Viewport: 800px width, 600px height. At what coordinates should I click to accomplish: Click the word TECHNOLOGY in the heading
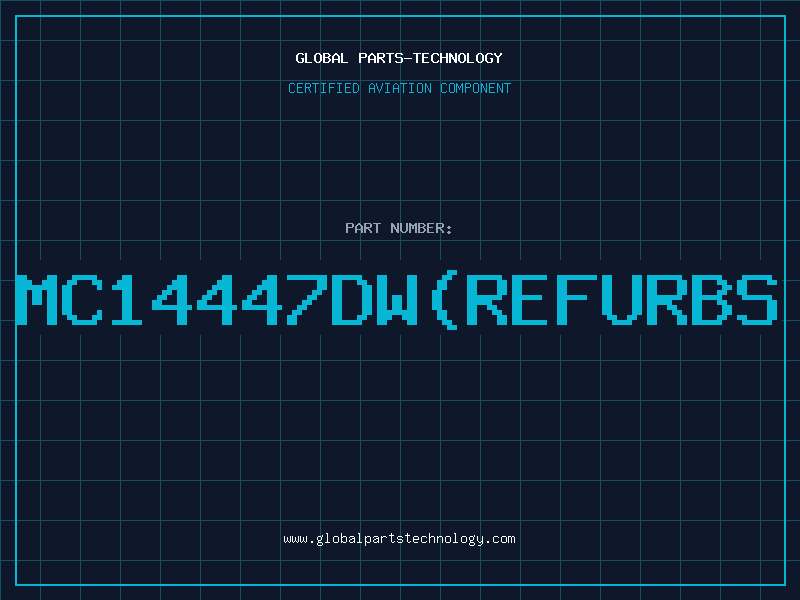tap(458, 58)
